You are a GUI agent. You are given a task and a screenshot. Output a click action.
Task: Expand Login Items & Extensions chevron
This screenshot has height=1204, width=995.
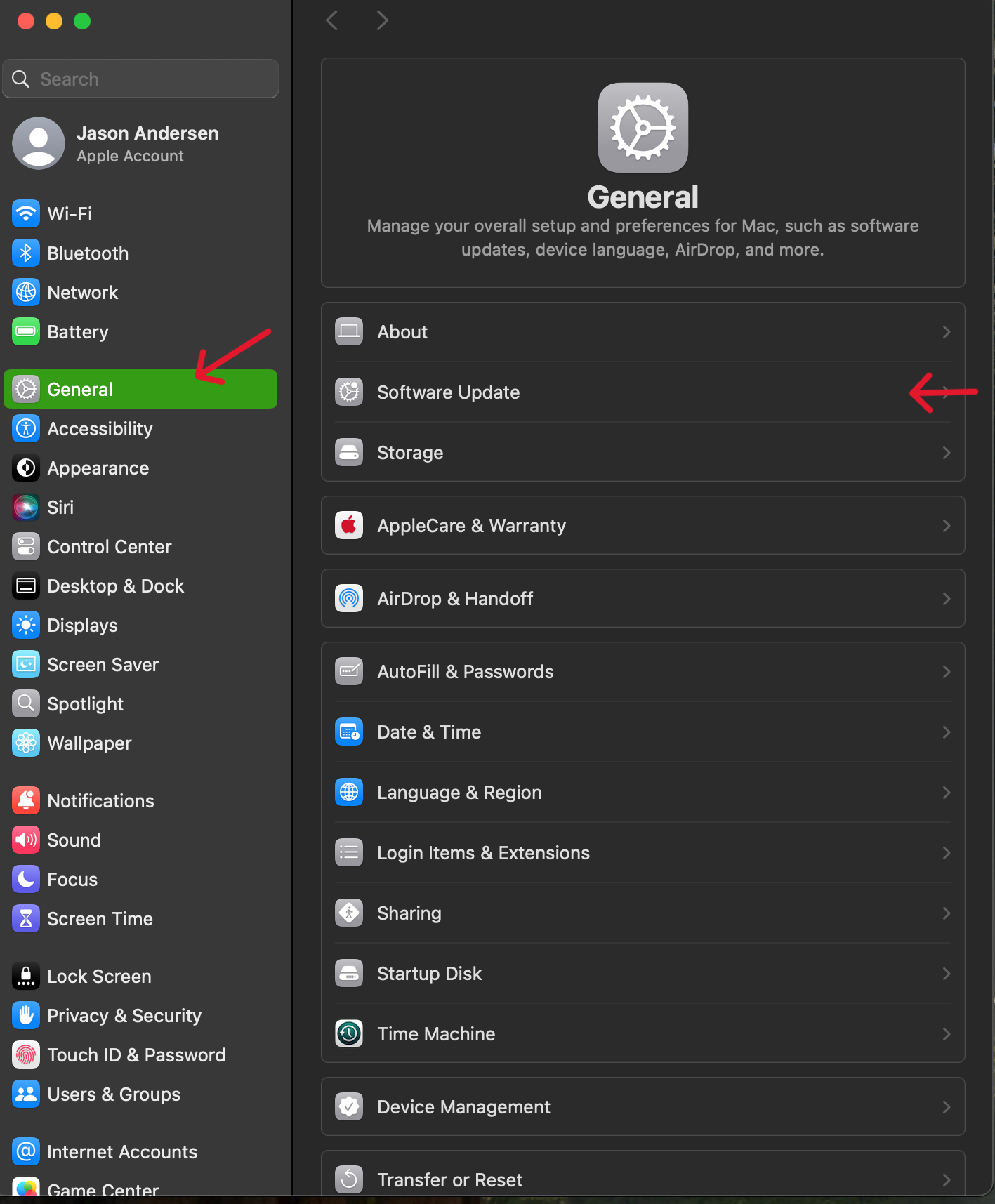(947, 853)
